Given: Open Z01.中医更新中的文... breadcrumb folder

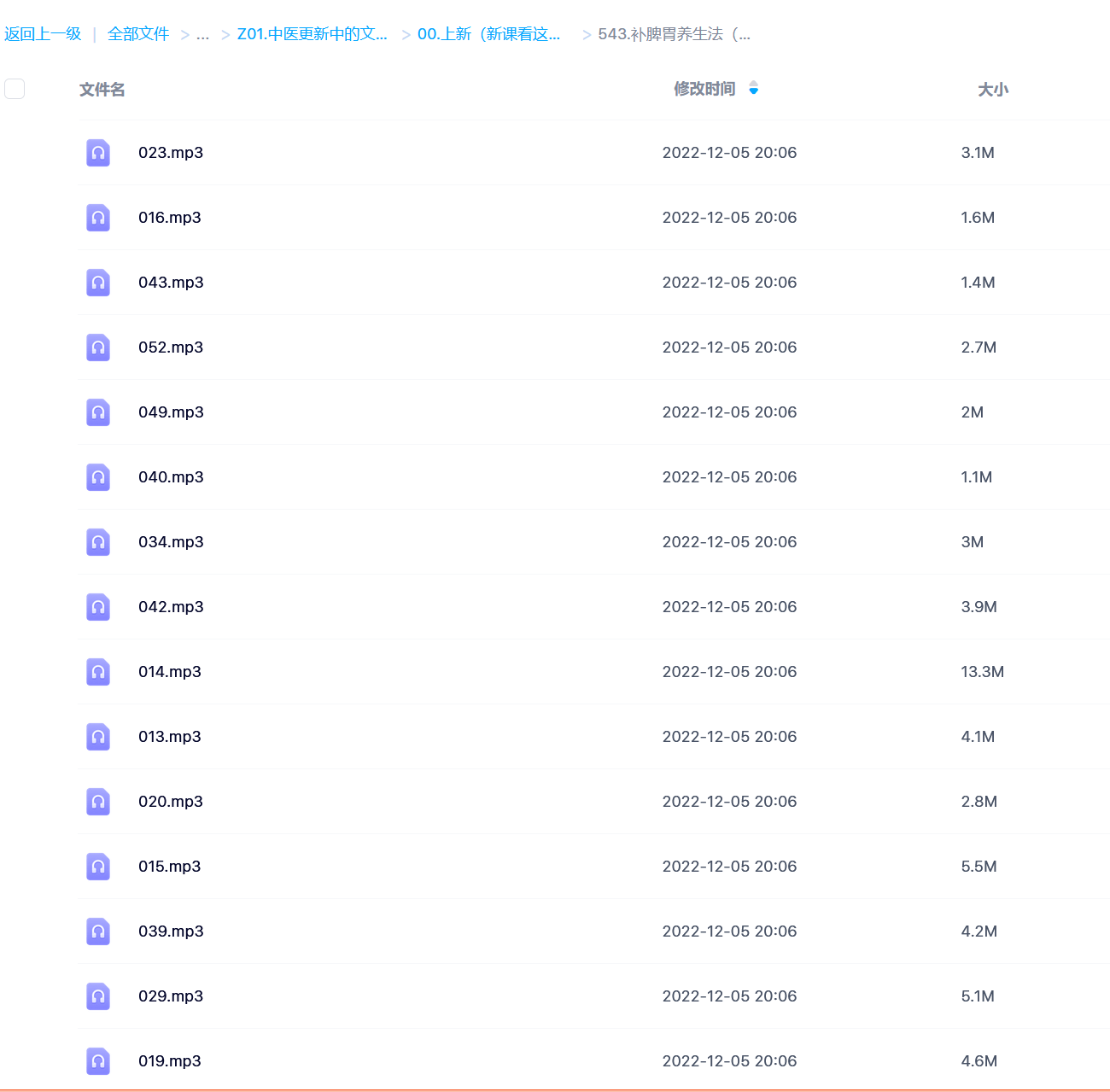Looking at the screenshot, I should click(x=313, y=34).
